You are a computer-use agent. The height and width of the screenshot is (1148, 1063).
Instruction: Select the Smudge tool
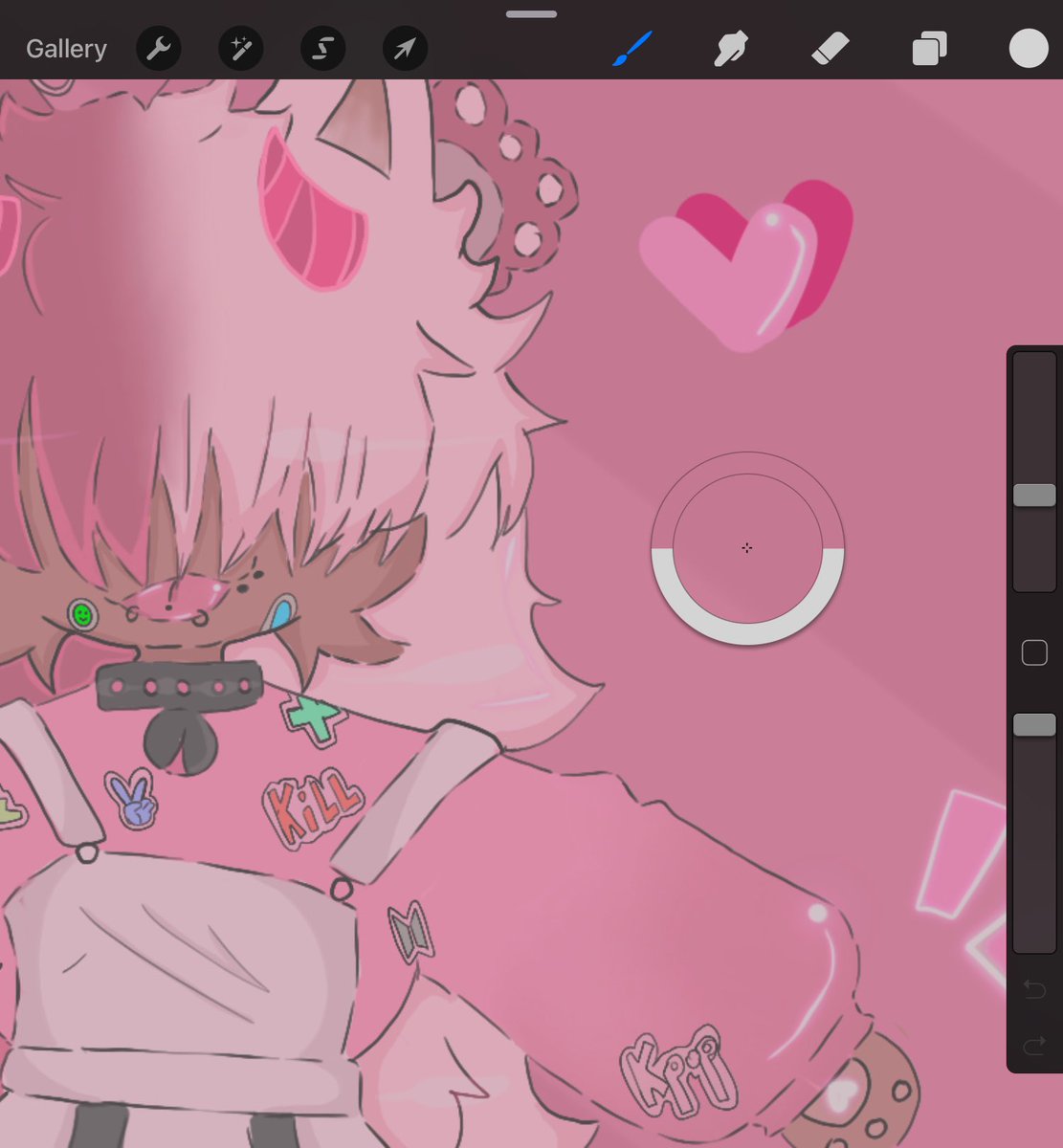731,49
